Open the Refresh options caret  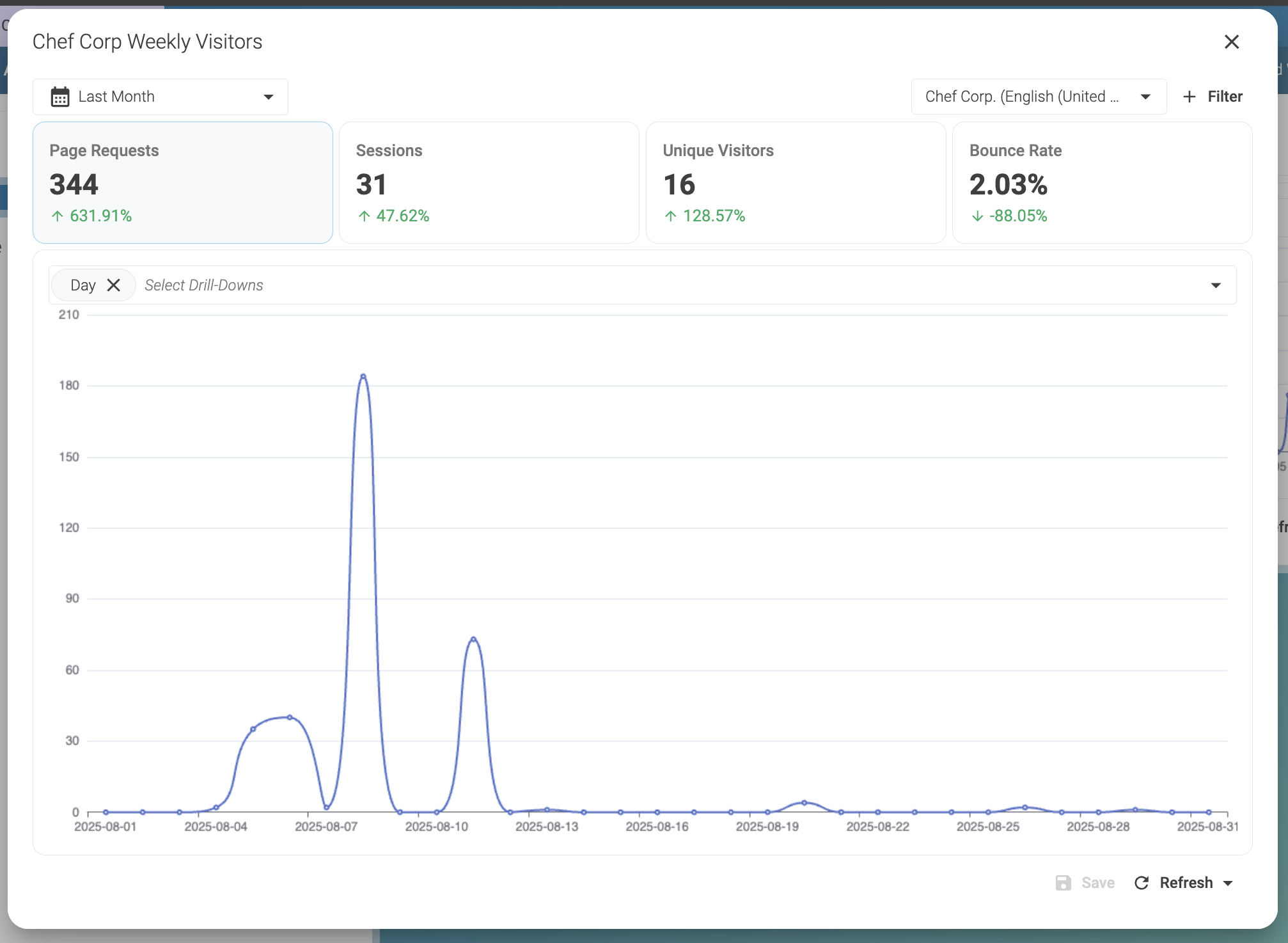[1228, 883]
